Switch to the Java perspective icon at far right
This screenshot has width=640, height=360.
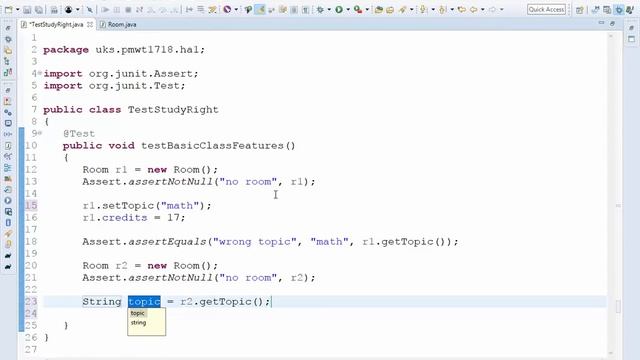click(630, 10)
